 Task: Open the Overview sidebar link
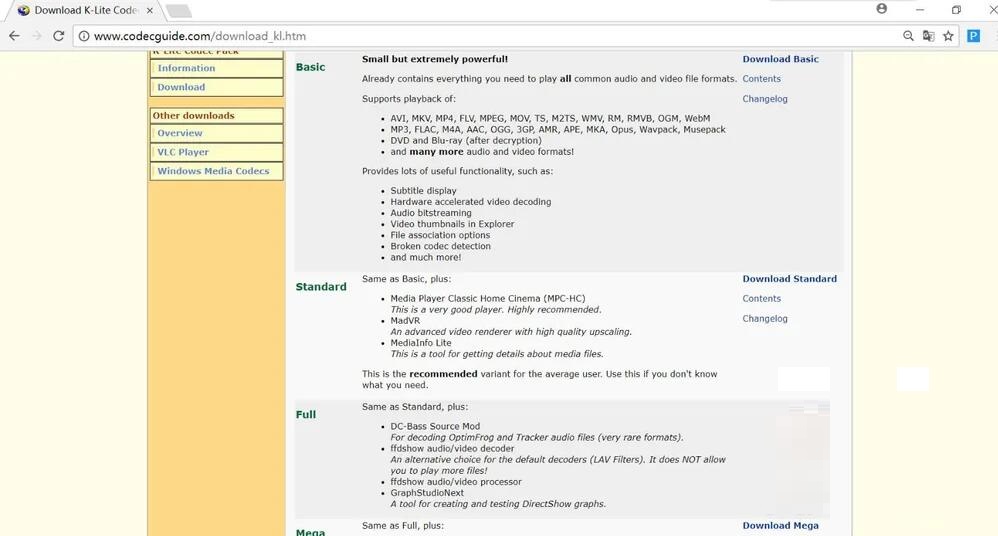click(x=179, y=133)
